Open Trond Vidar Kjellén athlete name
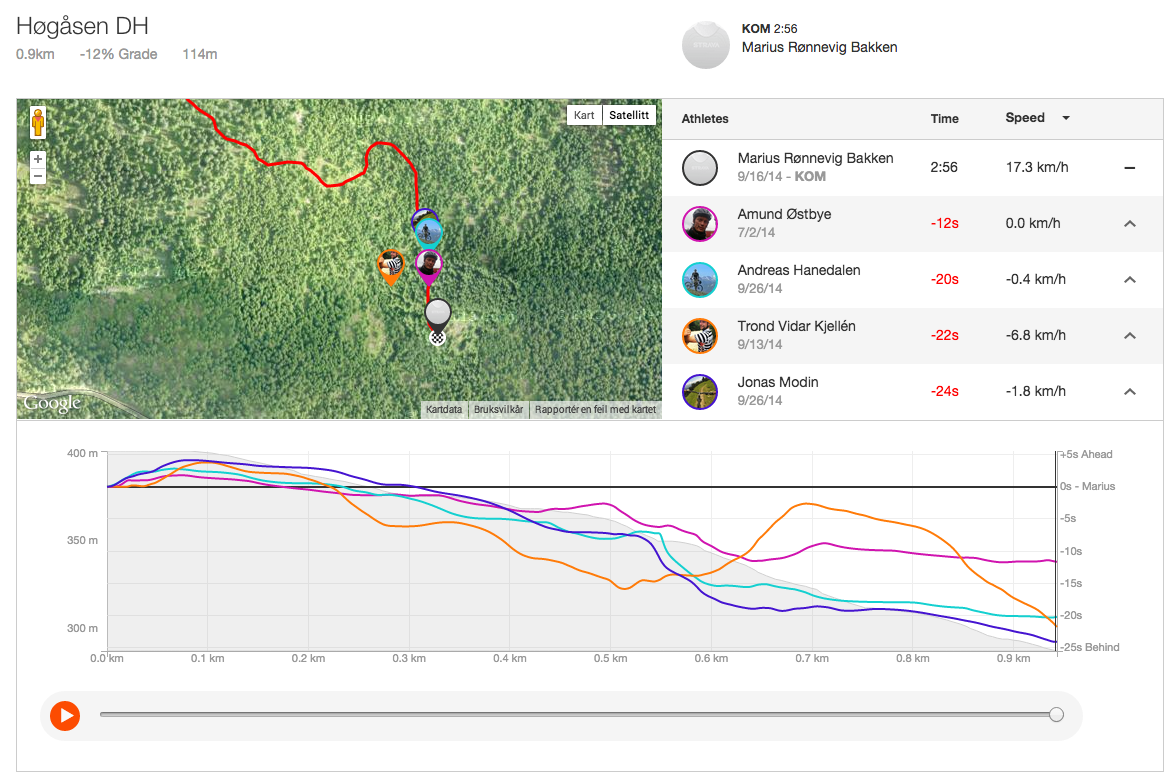Image resolution: width=1170 pixels, height=781 pixels. tap(796, 326)
